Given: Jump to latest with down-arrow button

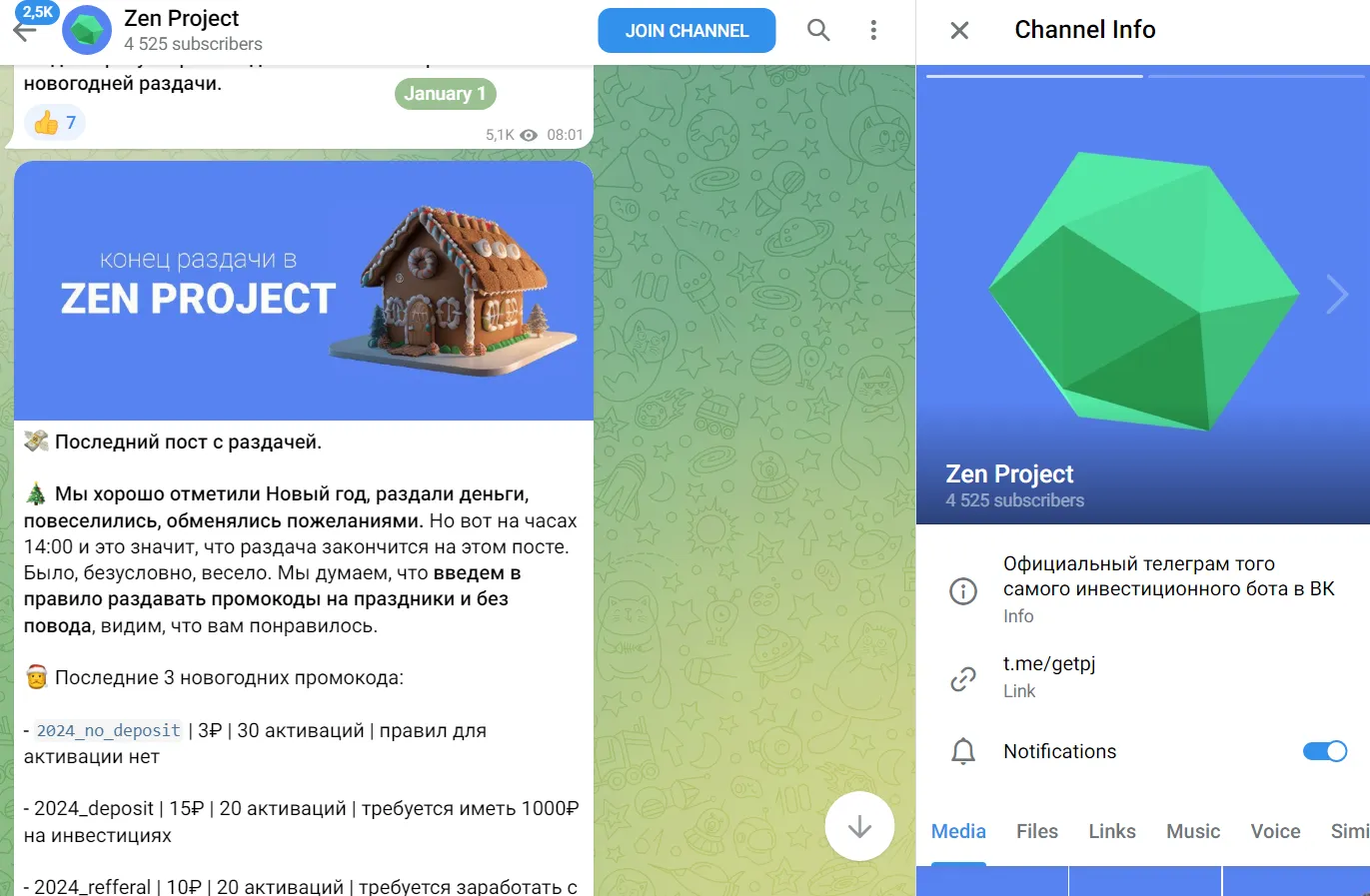Looking at the screenshot, I should pos(859,826).
